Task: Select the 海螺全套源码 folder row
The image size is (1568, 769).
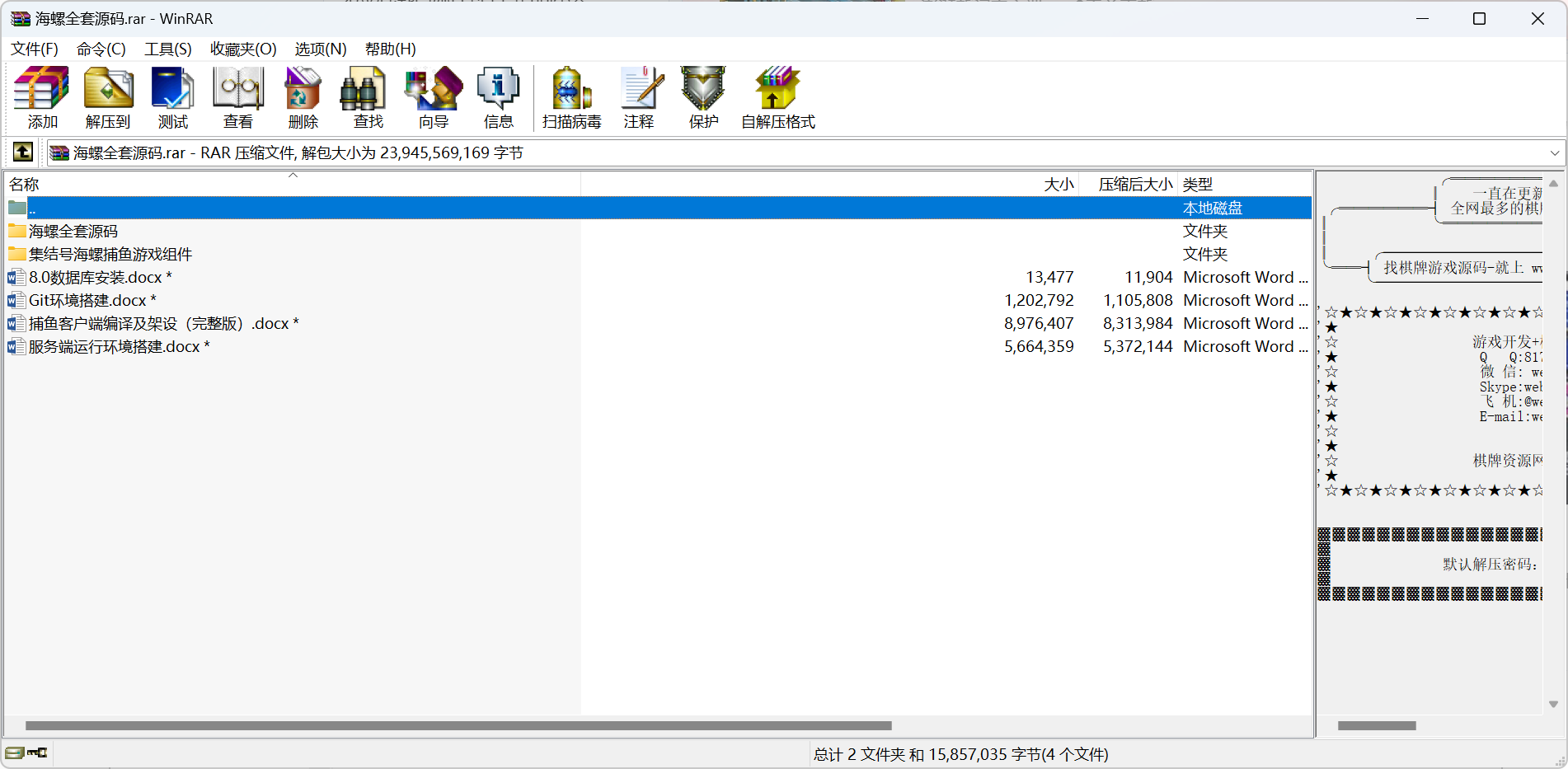Action: click(x=658, y=231)
